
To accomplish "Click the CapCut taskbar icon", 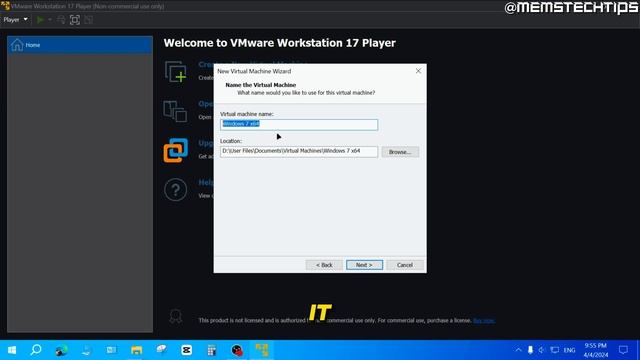I will (187, 350).
